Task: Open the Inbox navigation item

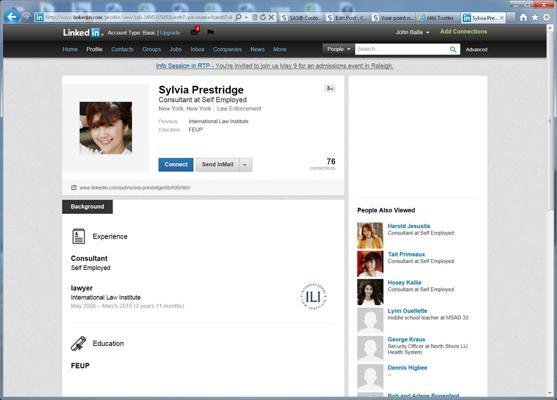Action: click(198, 49)
